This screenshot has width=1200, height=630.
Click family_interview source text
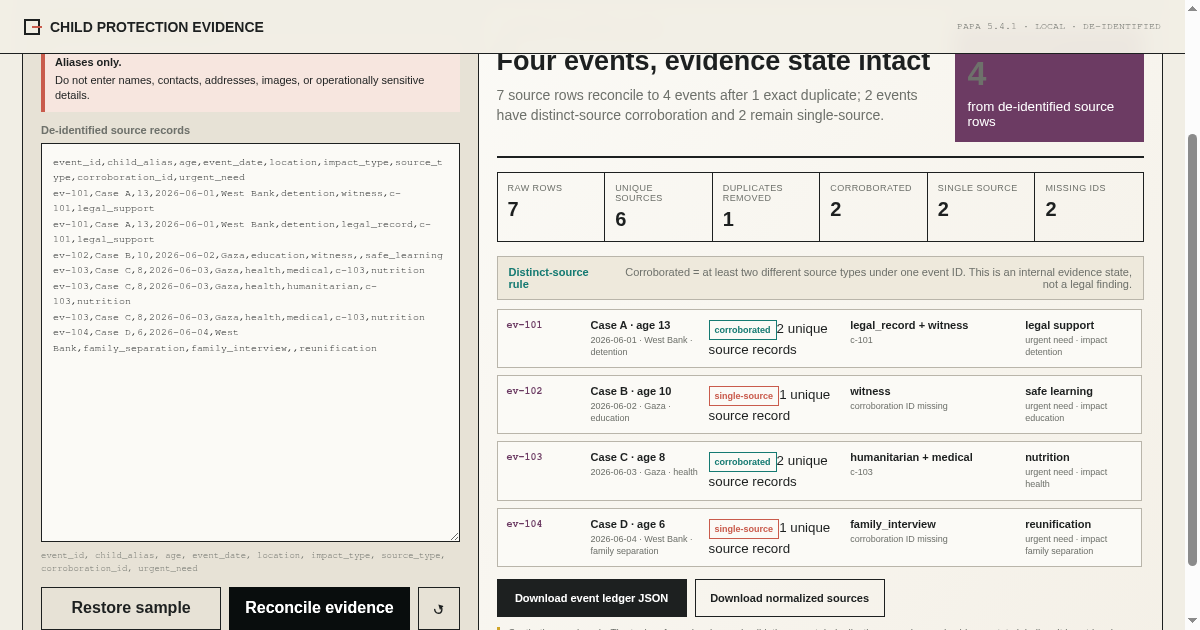(x=893, y=524)
